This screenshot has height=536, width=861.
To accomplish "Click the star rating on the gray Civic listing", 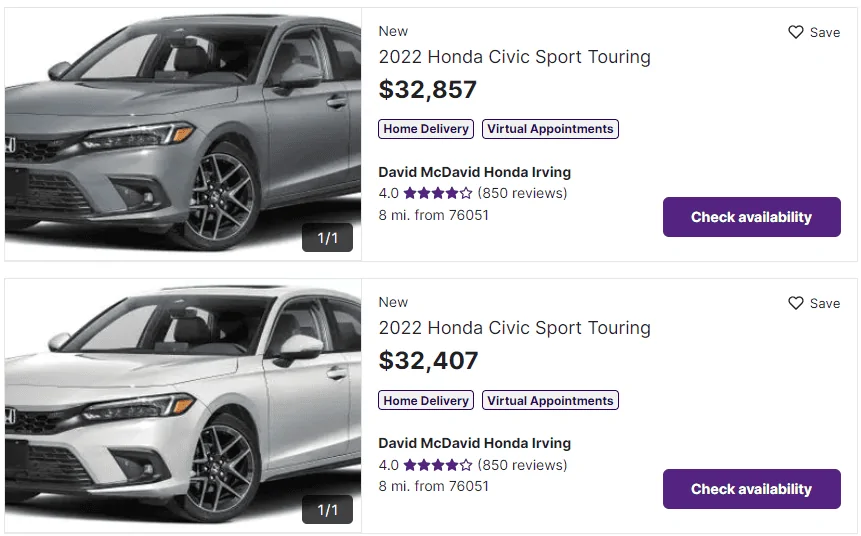I will pos(438,193).
